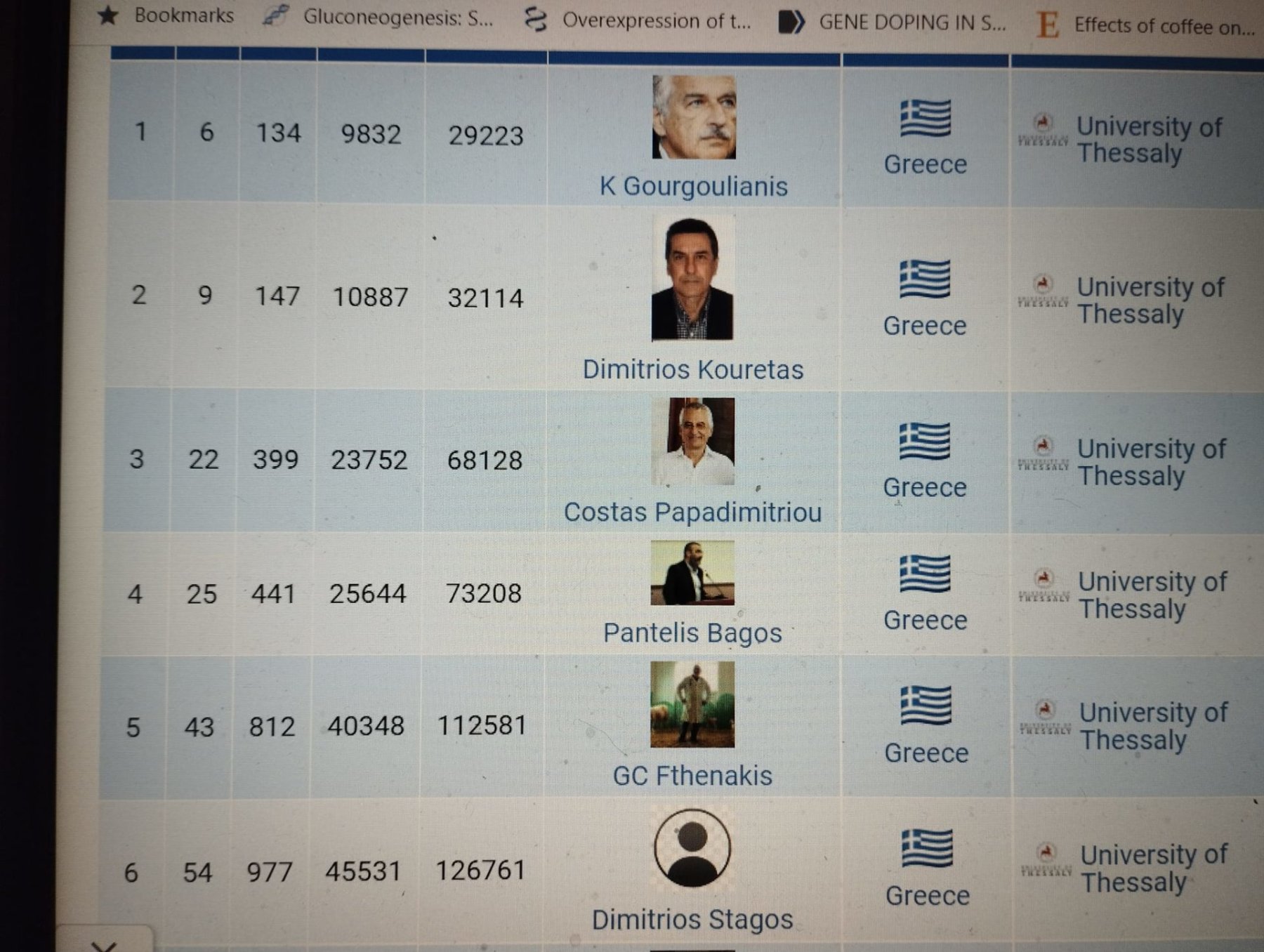The height and width of the screenshot is (952, 1264).
Task: Click GC Fthenakis photo thumbnail
Action: point(692,704)
